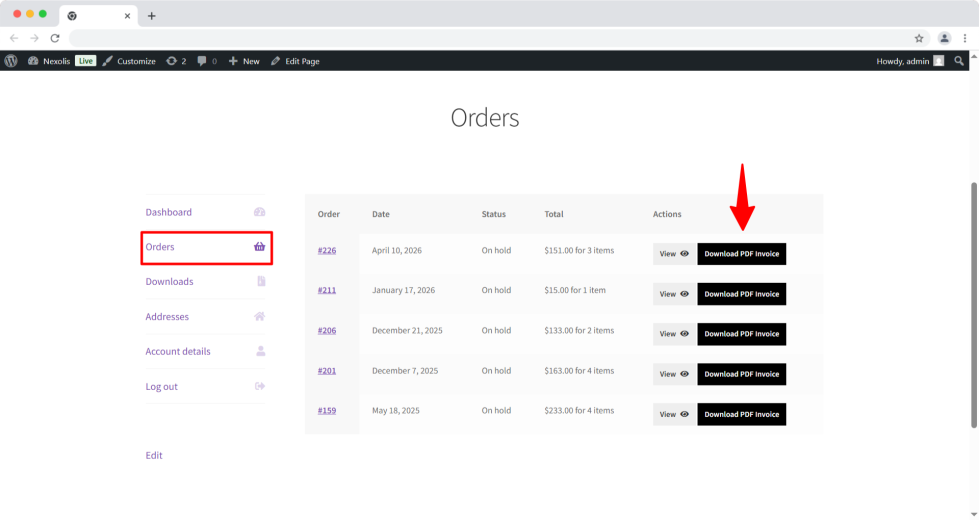This screenshot has height=520, width=979.
Task: Click the May 18, 2025 date cell
Action: tap(396, 411)
